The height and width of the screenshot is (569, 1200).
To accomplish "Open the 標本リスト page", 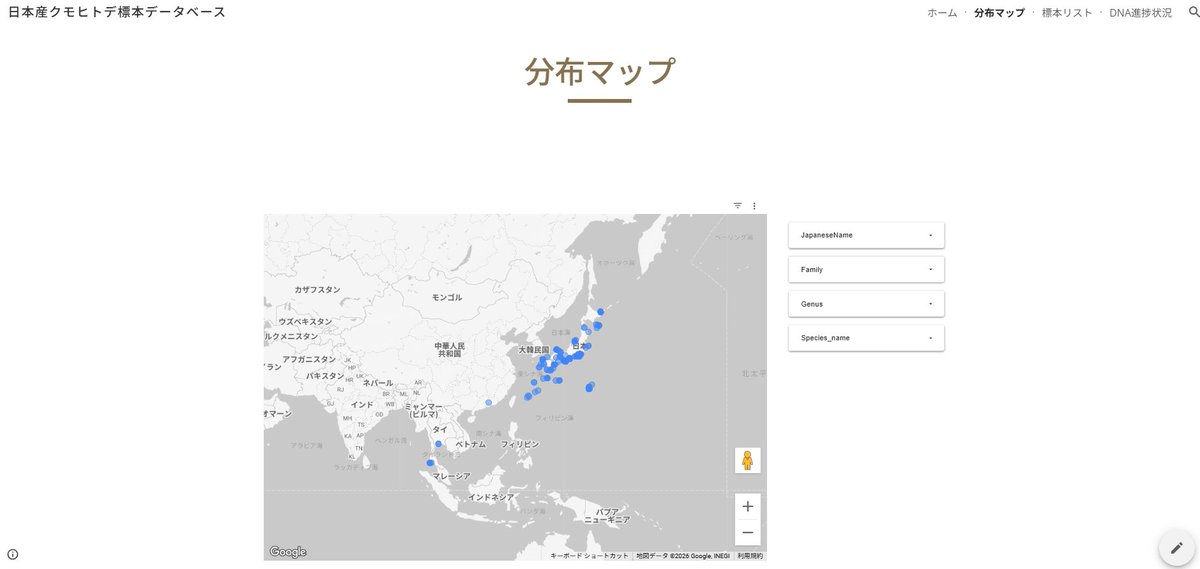I will pos(1067,13).
